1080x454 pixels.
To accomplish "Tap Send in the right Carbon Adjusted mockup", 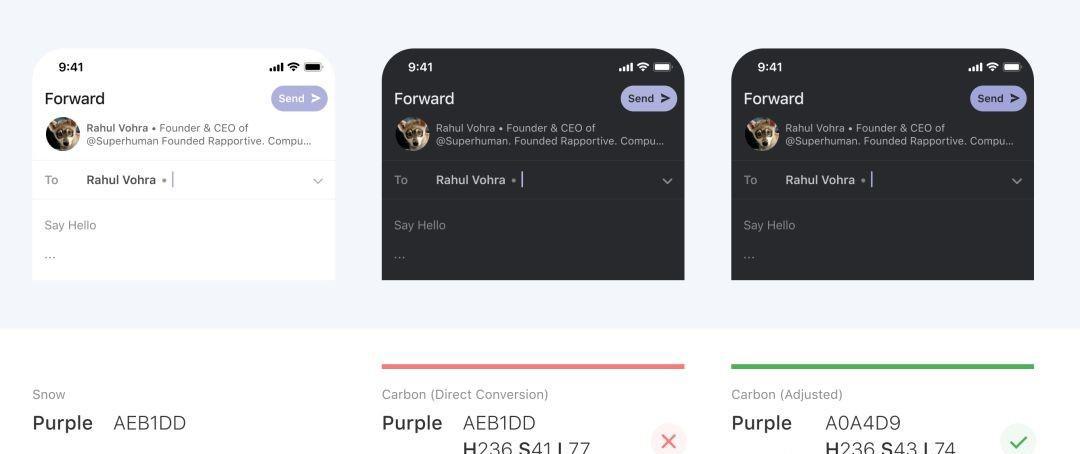I will (x=998, y=98).
